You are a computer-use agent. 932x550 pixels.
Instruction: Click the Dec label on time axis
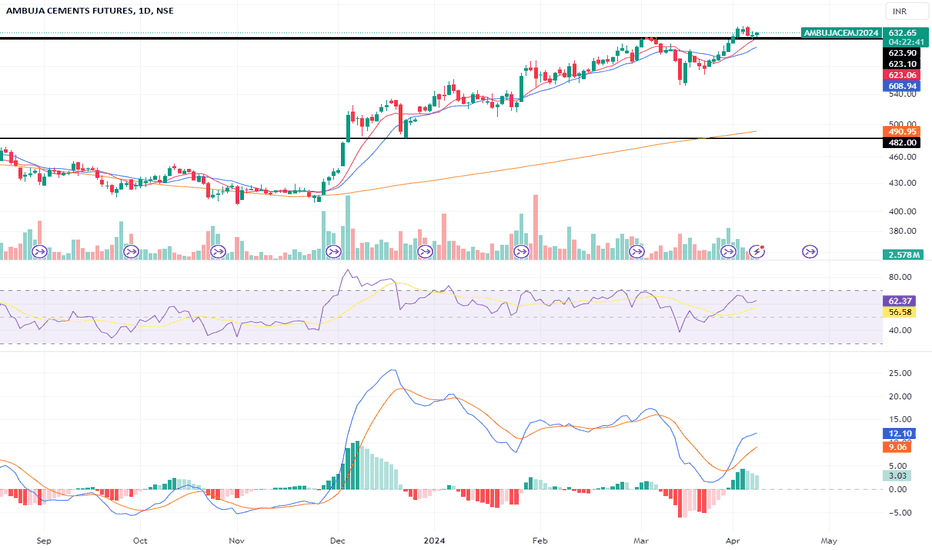point(337,540)
